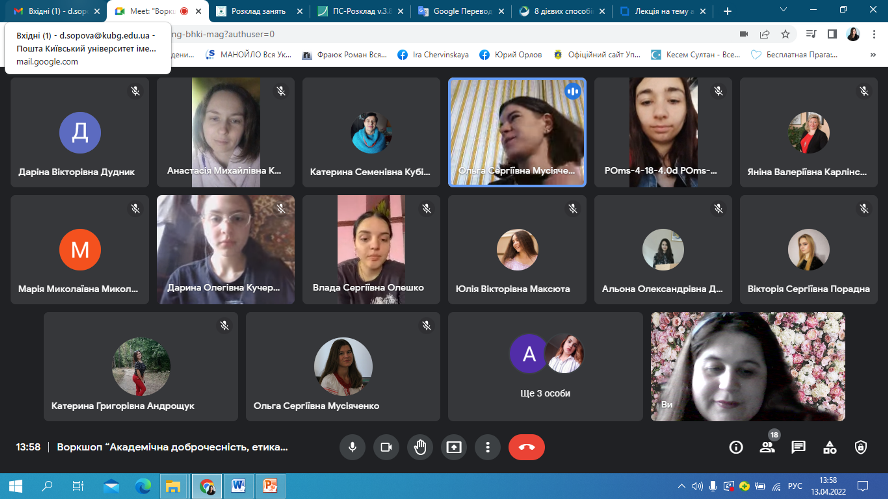Screen dimensions: 888x499
Task: Open the Ira Chervinskaya Facebook bookmark
Action: tap(433, 55)
